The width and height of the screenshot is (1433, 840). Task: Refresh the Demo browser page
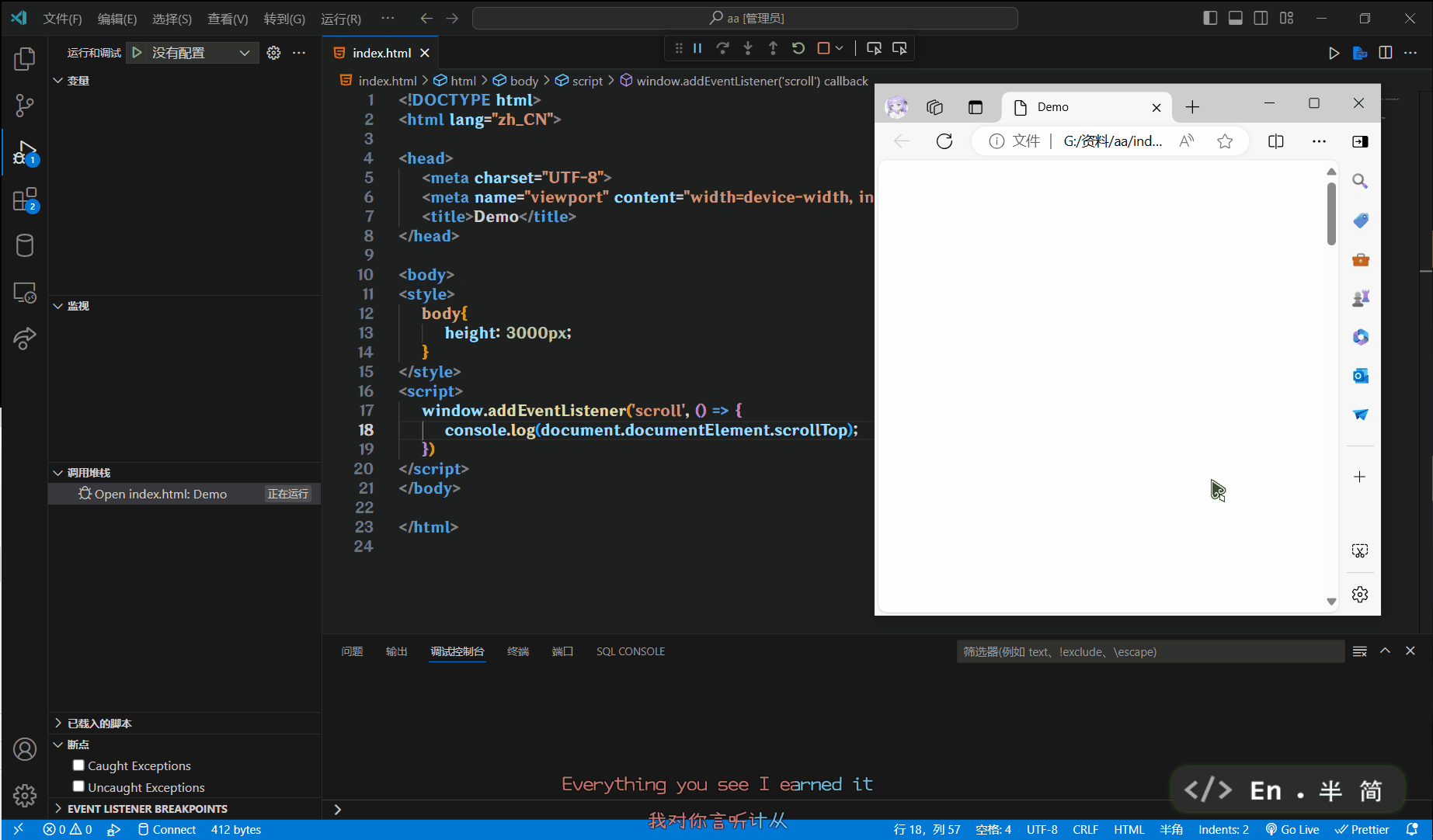click(944, 141)
